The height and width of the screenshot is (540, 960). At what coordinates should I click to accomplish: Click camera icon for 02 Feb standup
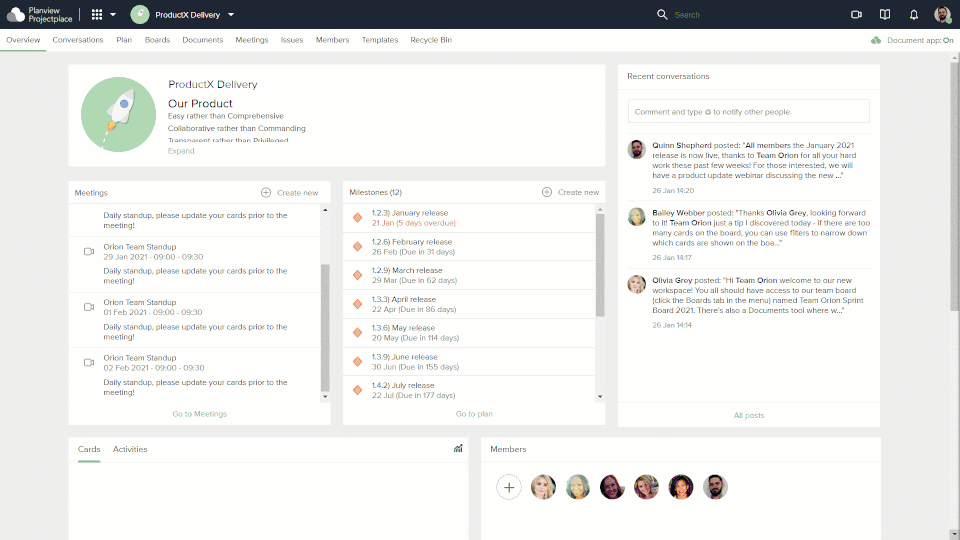[x=89, y=362]
